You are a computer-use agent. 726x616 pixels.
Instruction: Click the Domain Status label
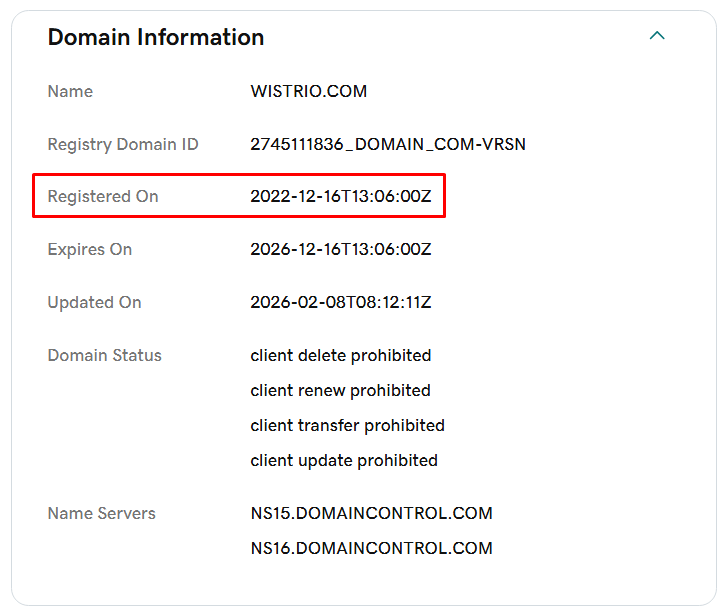[x=104, y=356]
